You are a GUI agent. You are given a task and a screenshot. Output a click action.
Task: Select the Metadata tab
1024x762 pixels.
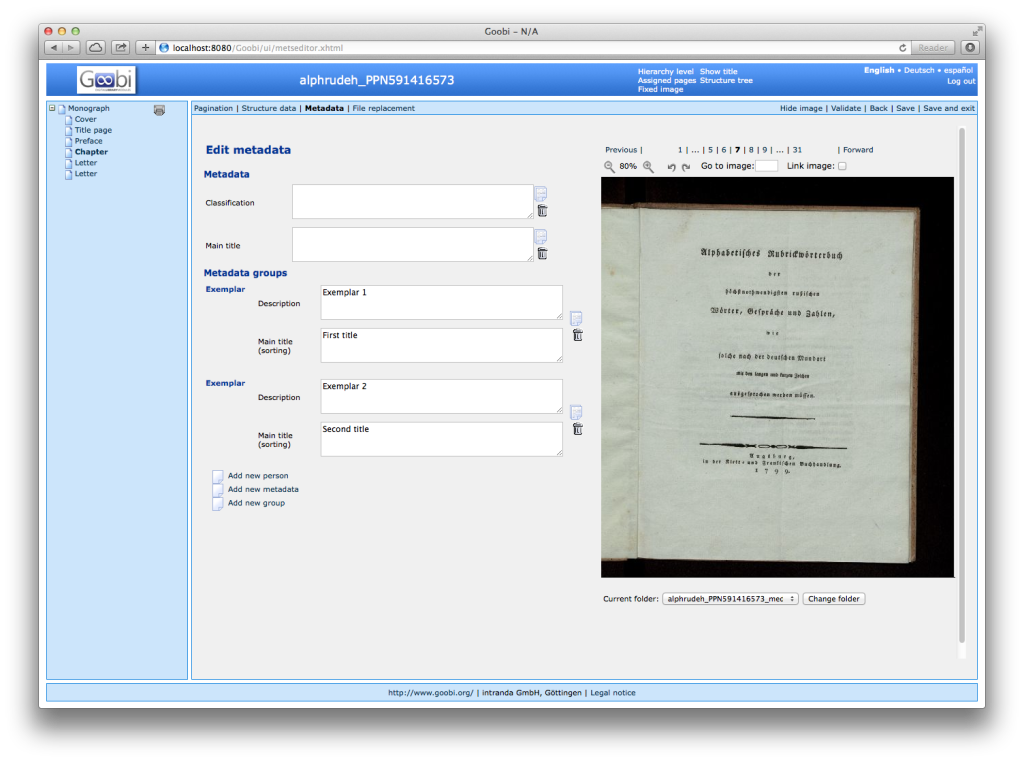pyautogui.click(x=324, y=108)
